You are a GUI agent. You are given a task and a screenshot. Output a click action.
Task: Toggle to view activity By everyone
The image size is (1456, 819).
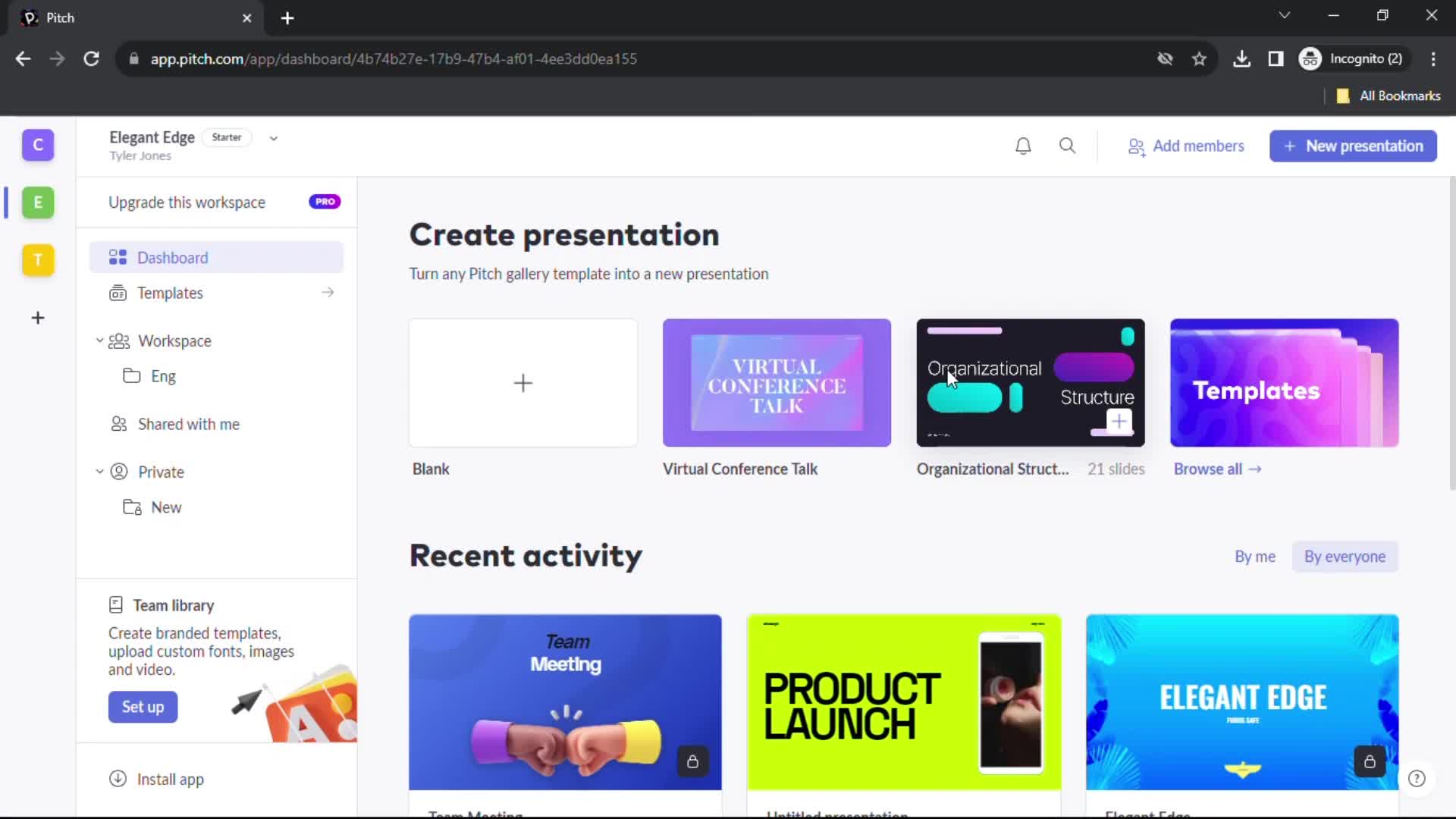(1344, 557)
